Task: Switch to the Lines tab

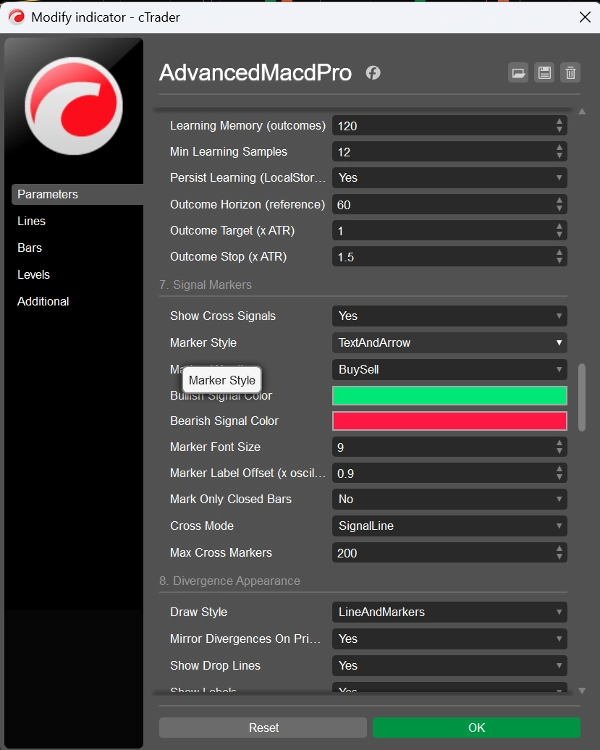Action: point(32,221)
